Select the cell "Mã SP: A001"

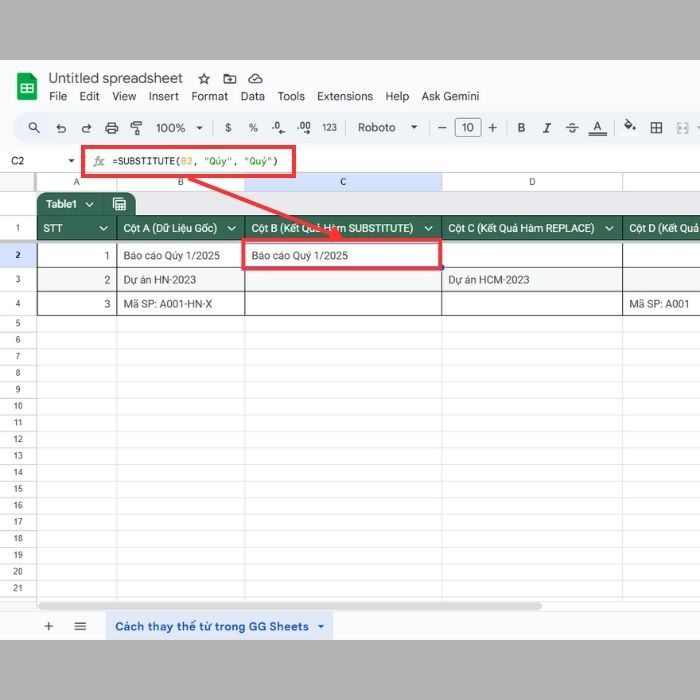tap(661, 304)
